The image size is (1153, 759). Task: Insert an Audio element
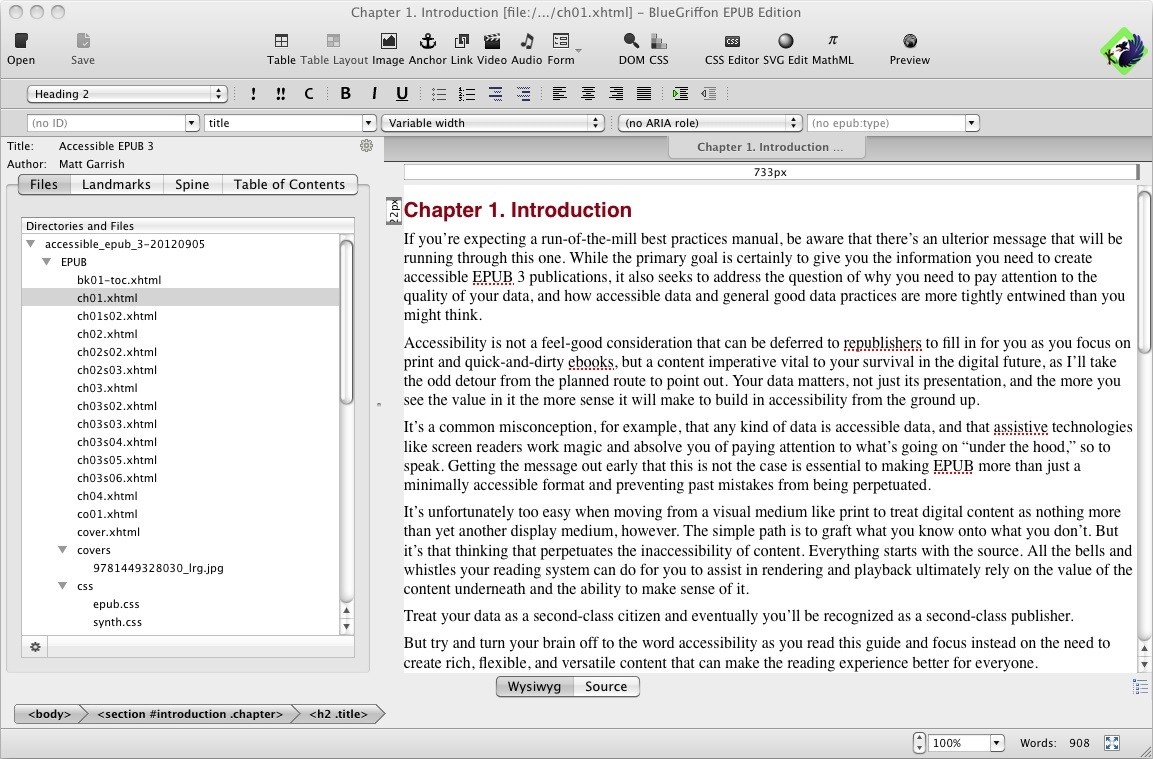pyautogui.click(x=526, y=49)
